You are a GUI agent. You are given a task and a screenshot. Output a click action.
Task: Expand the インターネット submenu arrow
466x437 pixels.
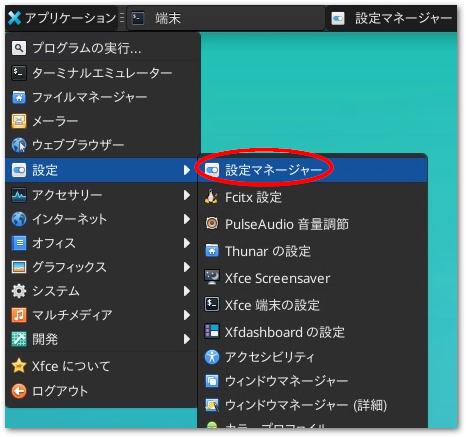pyautogui.click(x=187, y=219)
